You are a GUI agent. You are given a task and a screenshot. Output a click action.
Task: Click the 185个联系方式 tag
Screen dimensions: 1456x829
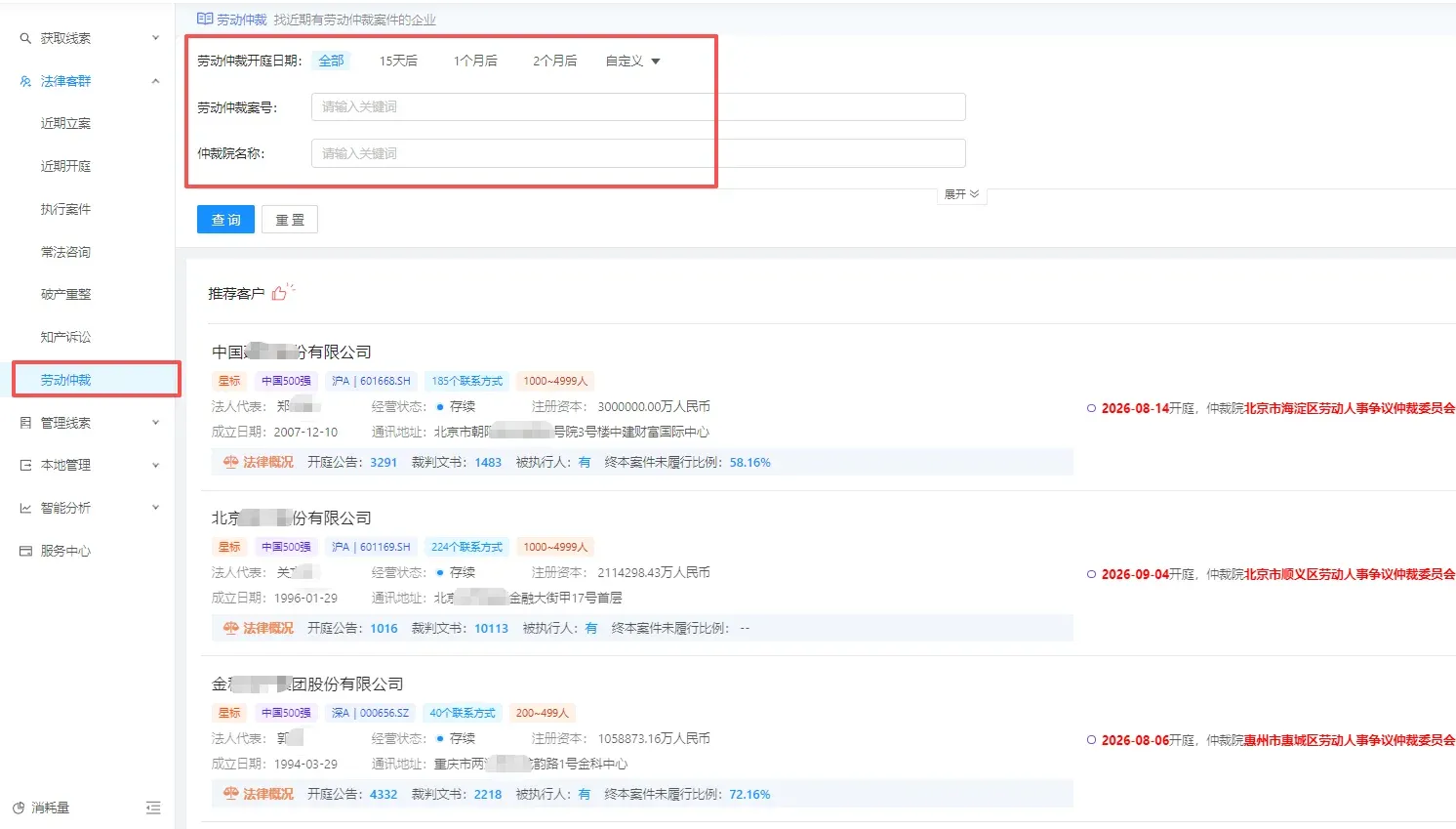(467, 381)
